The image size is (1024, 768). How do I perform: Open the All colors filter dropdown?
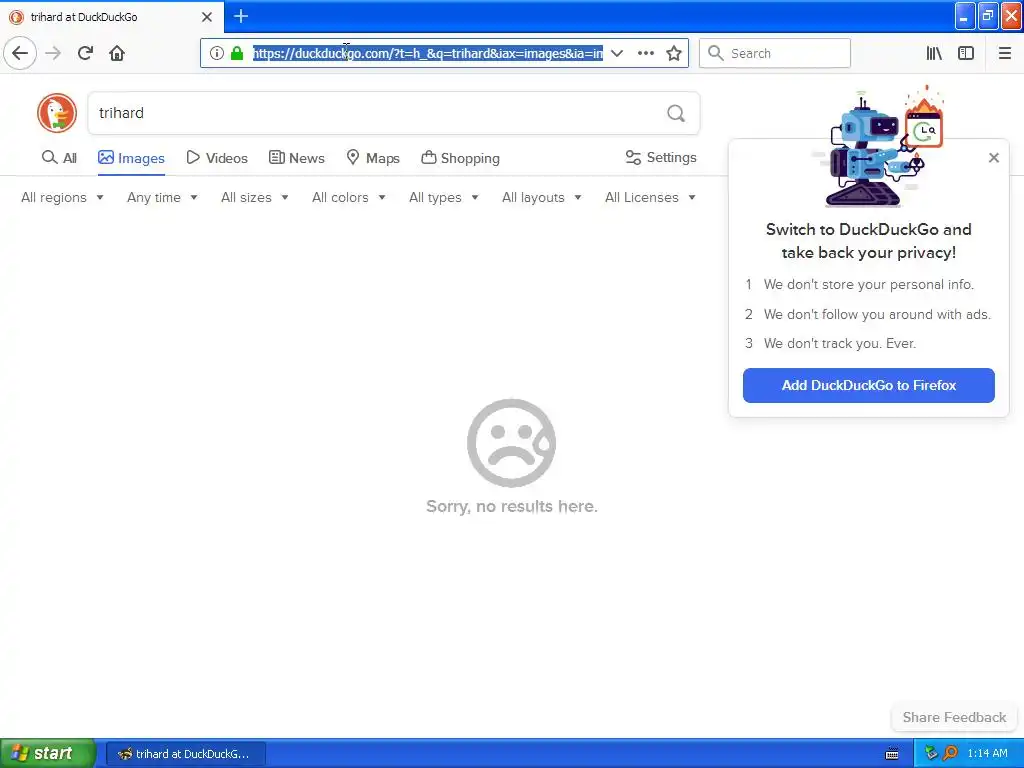[349, 197]
